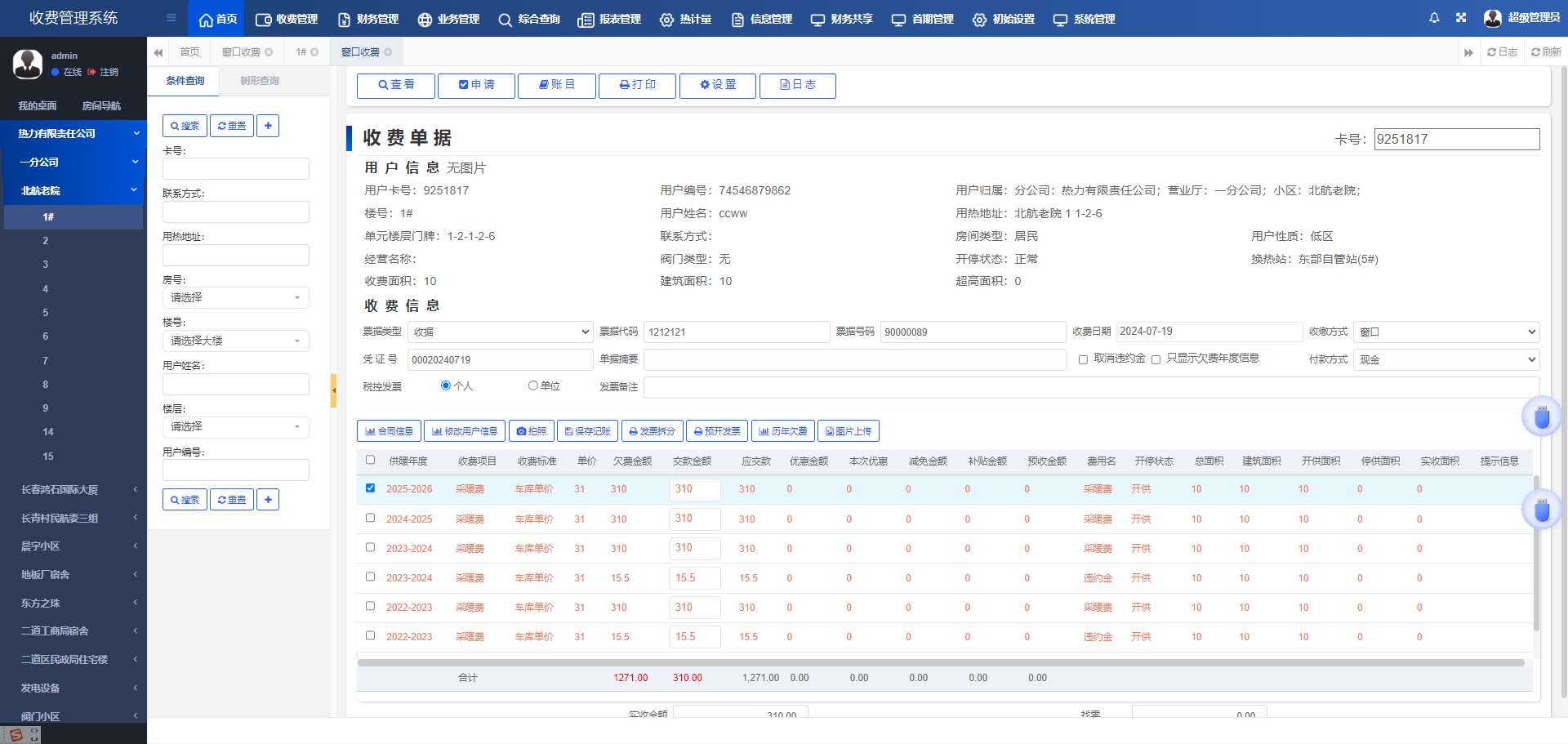
Task: Open the 票据类型 收据 dropdown
Action: [x=500, y=332]
